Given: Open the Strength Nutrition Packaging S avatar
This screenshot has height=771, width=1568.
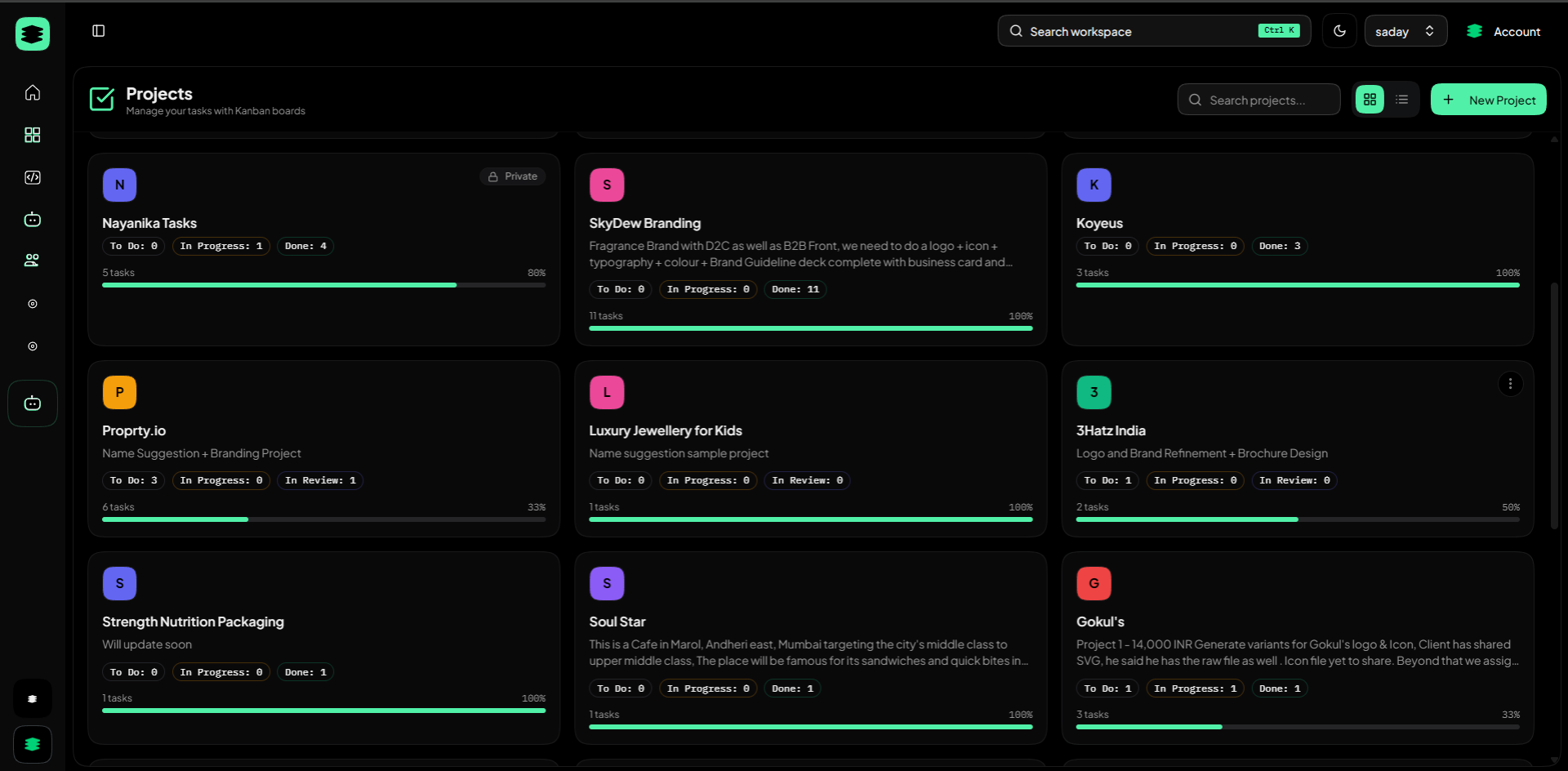Looking at the screenshot, I should click(x=119, y=583).
